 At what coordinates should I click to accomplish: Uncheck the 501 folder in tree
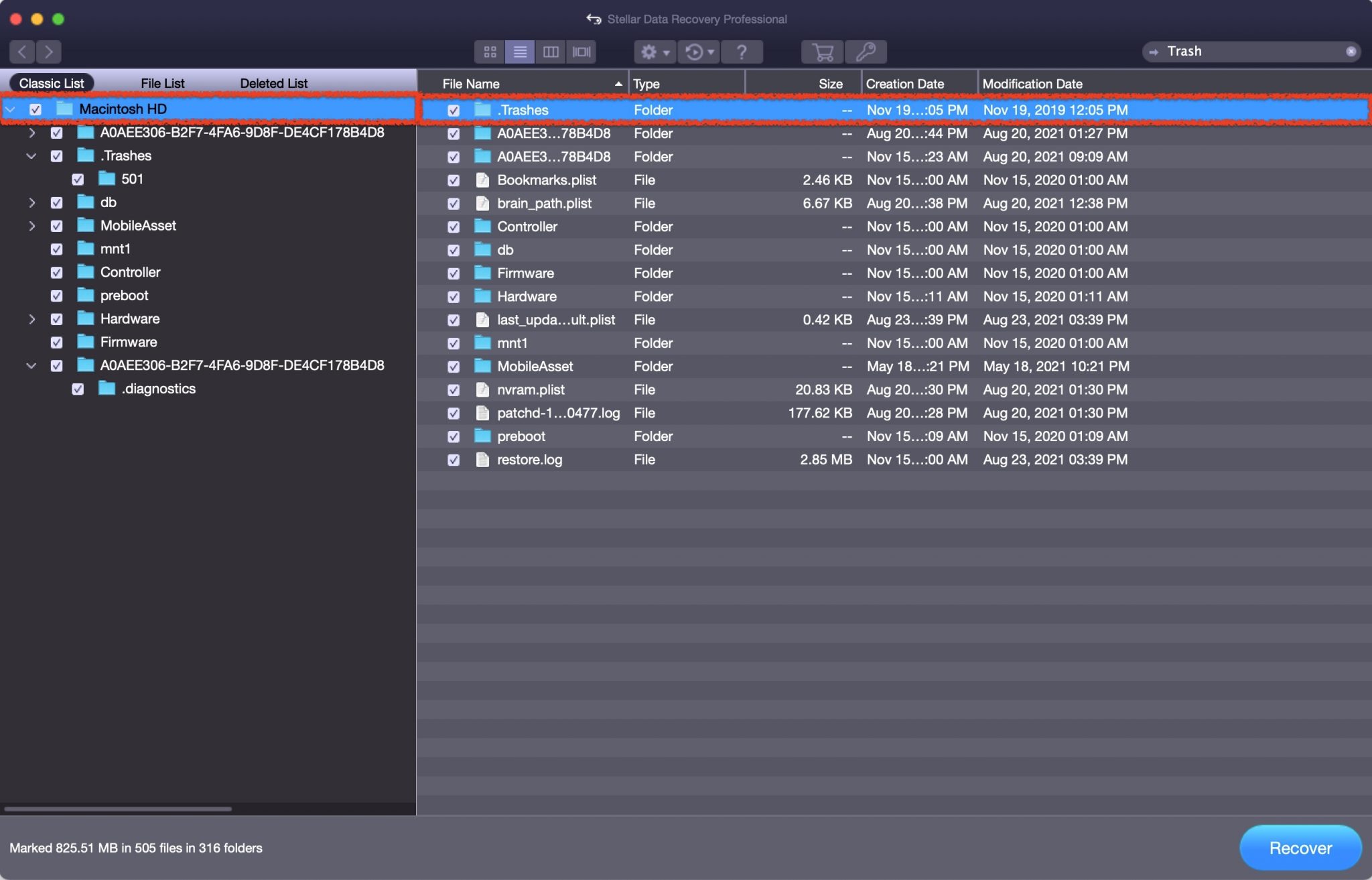[x=78, y=180]
